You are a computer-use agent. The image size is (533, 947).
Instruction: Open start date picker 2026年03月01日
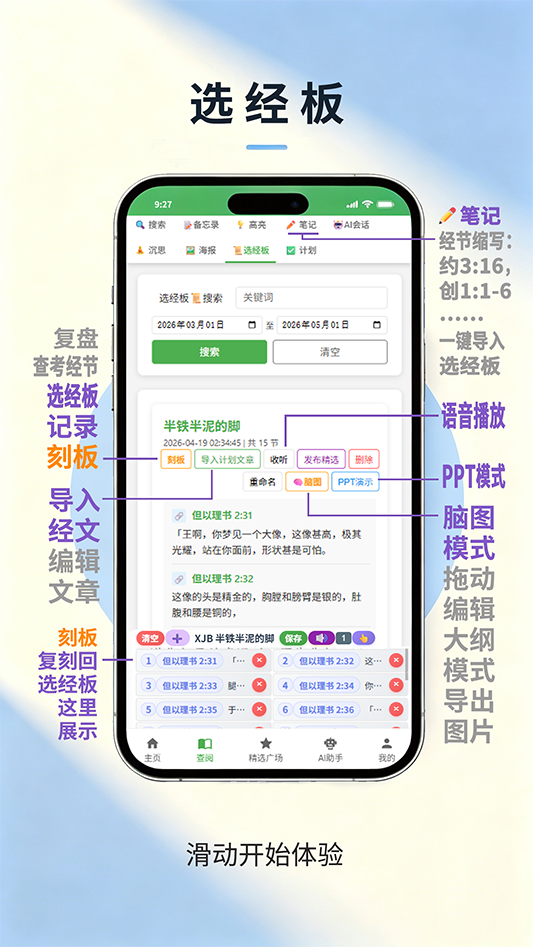tap(206, 325)
